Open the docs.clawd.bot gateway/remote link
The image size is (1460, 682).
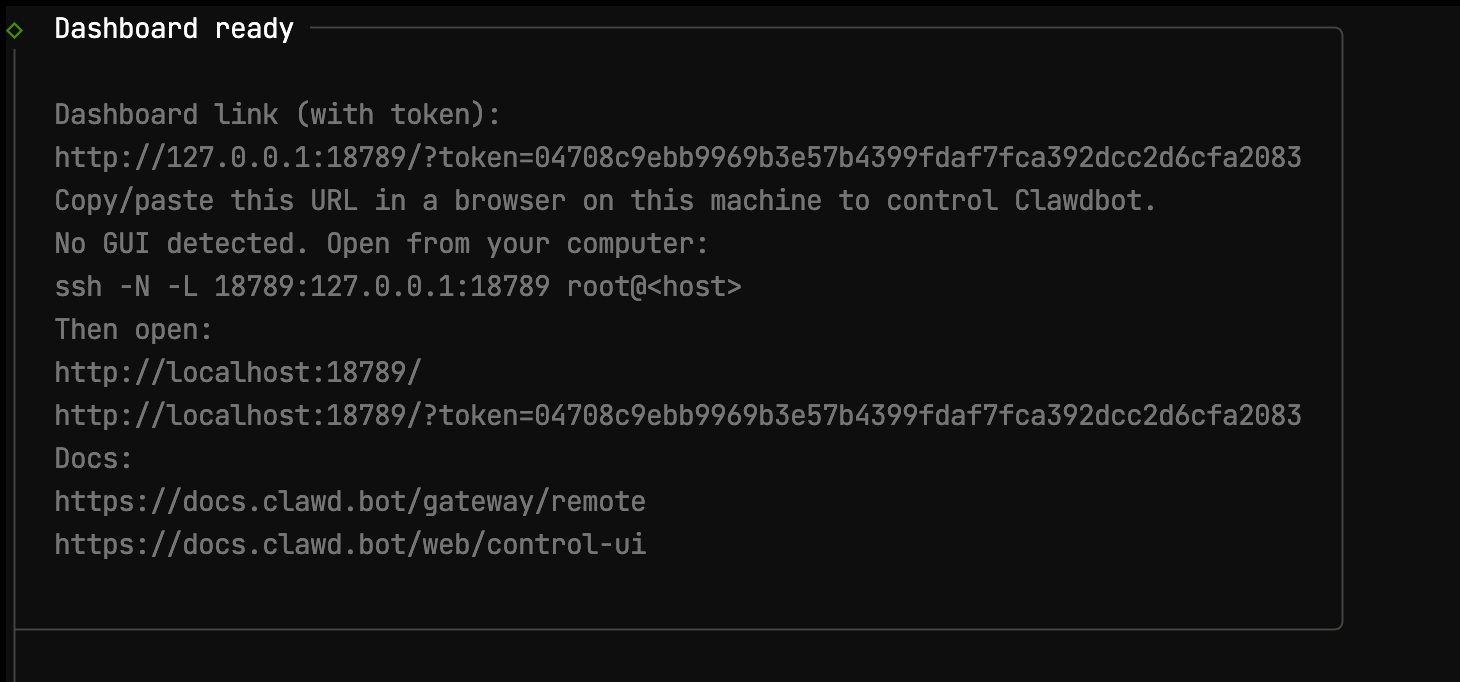pyautogui.click(x=350, y=502)
